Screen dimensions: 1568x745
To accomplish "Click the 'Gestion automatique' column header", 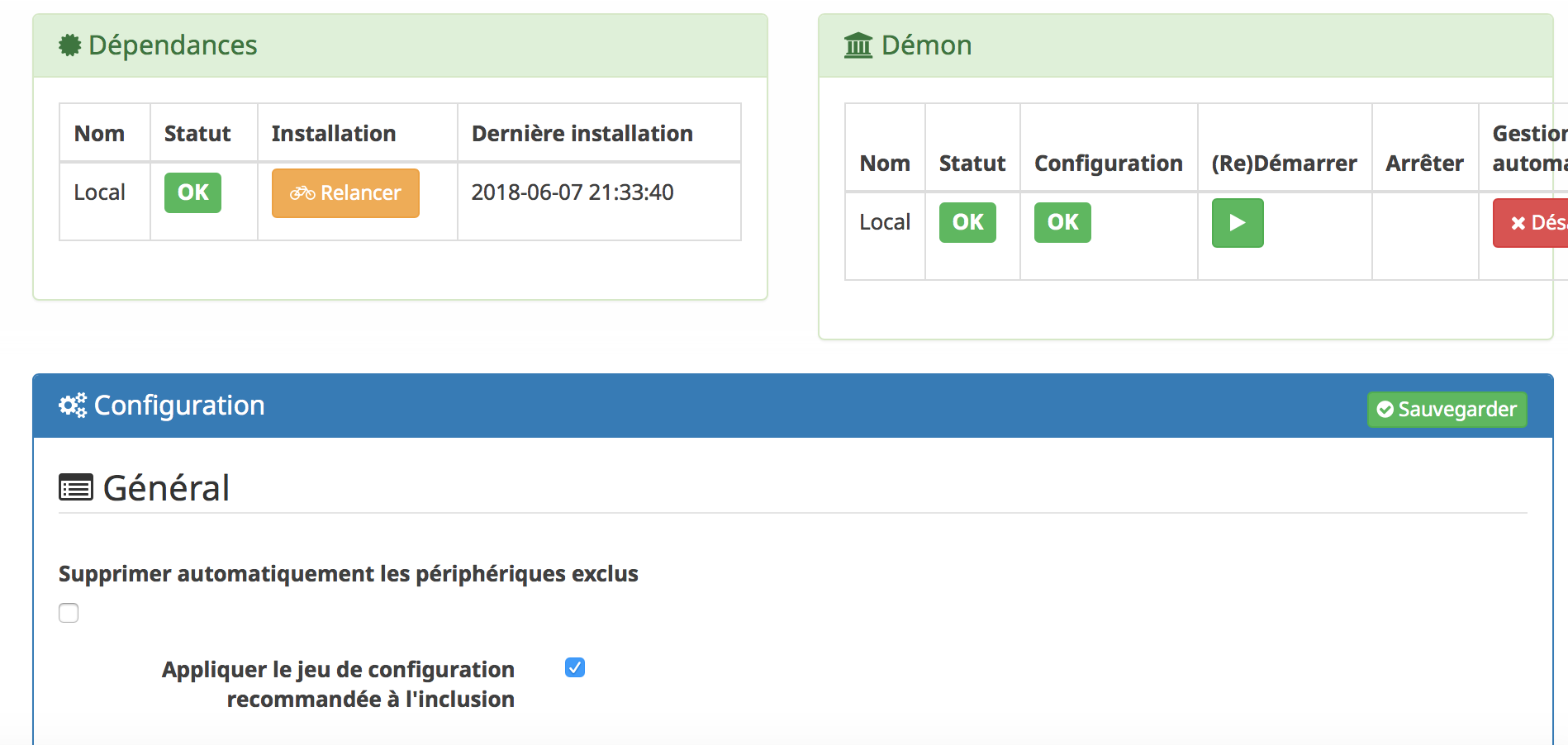I will tap(1529, 149).
